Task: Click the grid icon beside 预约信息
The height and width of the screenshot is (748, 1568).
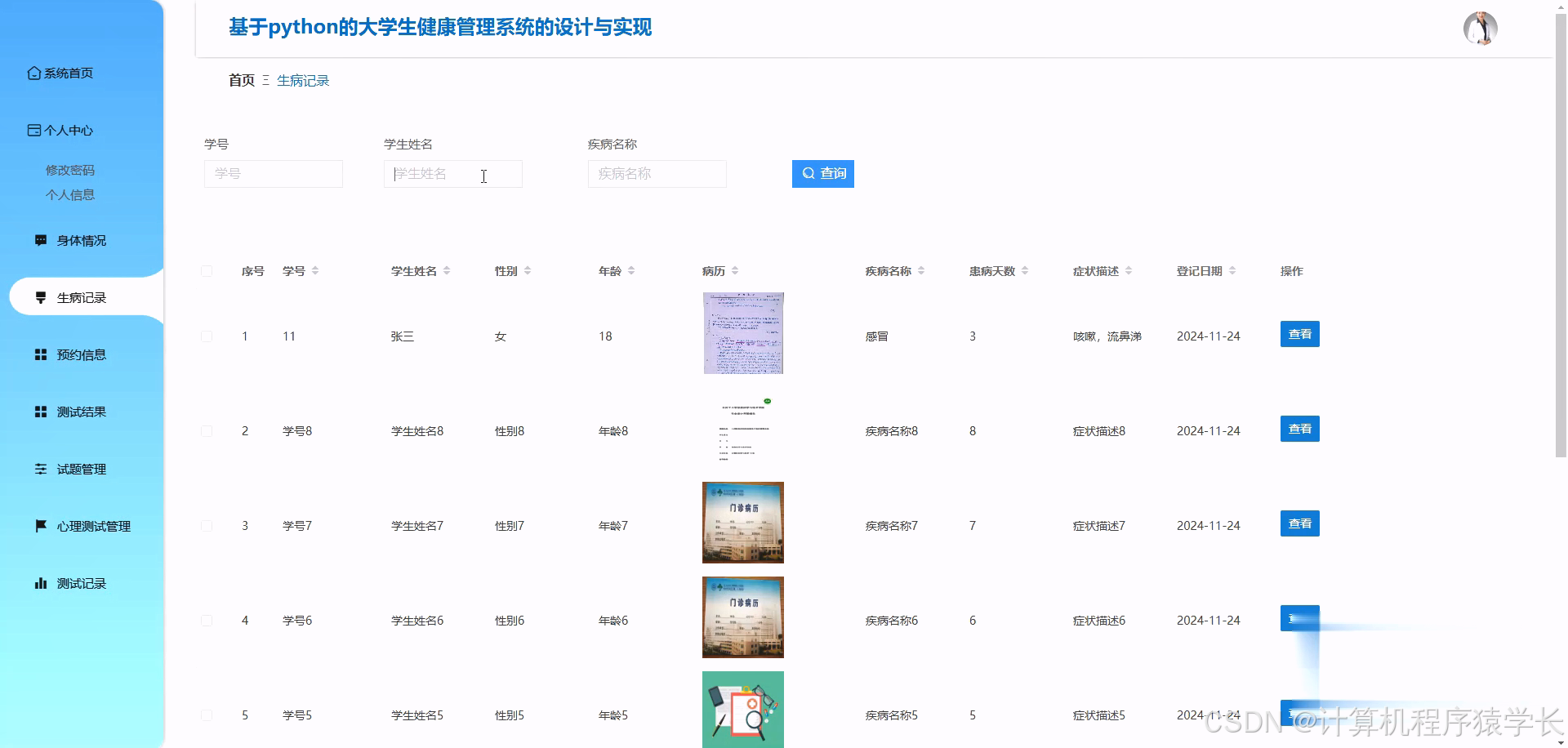Action: coord(41,355)
